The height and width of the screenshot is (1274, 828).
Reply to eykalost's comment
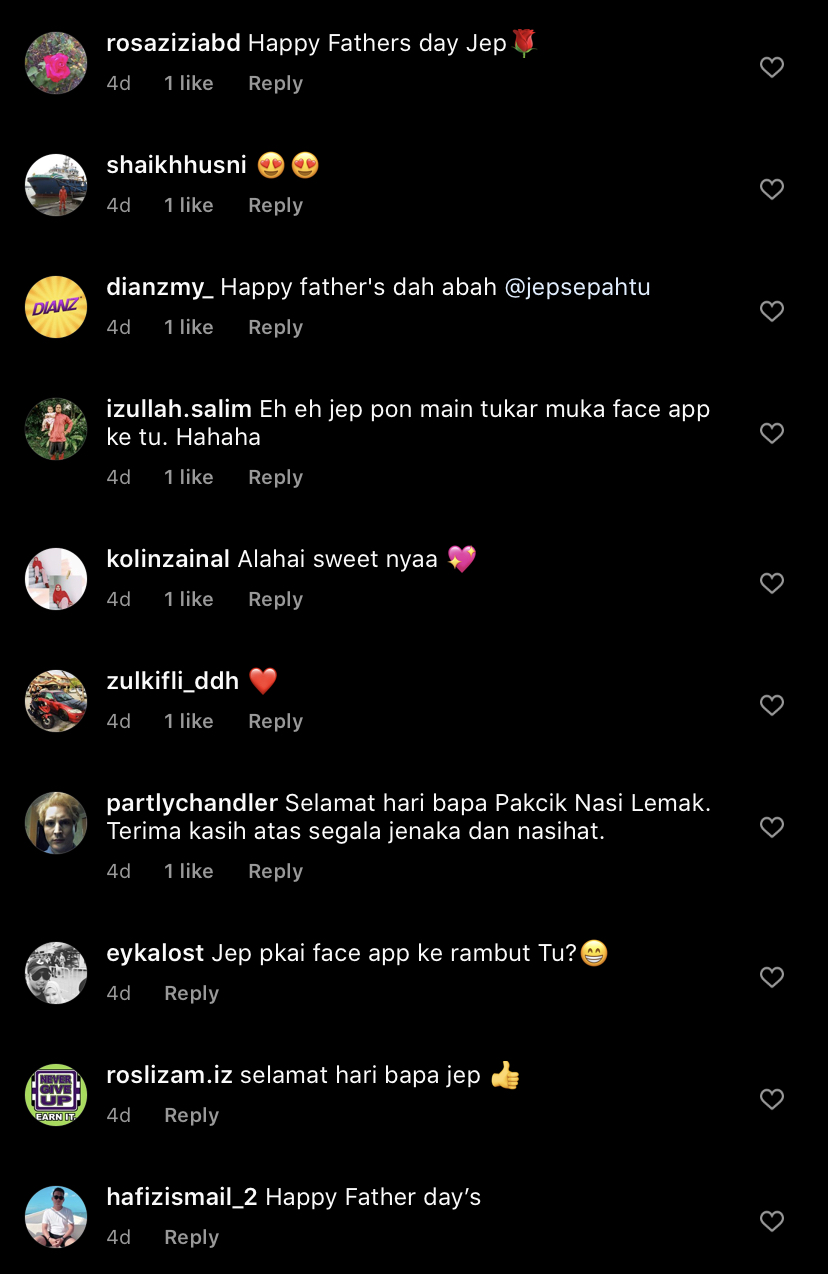[191, 993]
